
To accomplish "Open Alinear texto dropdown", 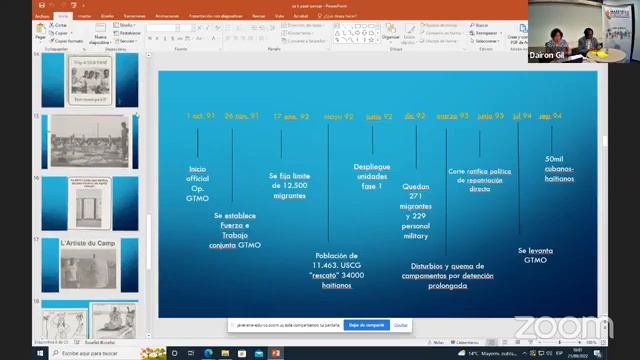I will tap(298, 33).
